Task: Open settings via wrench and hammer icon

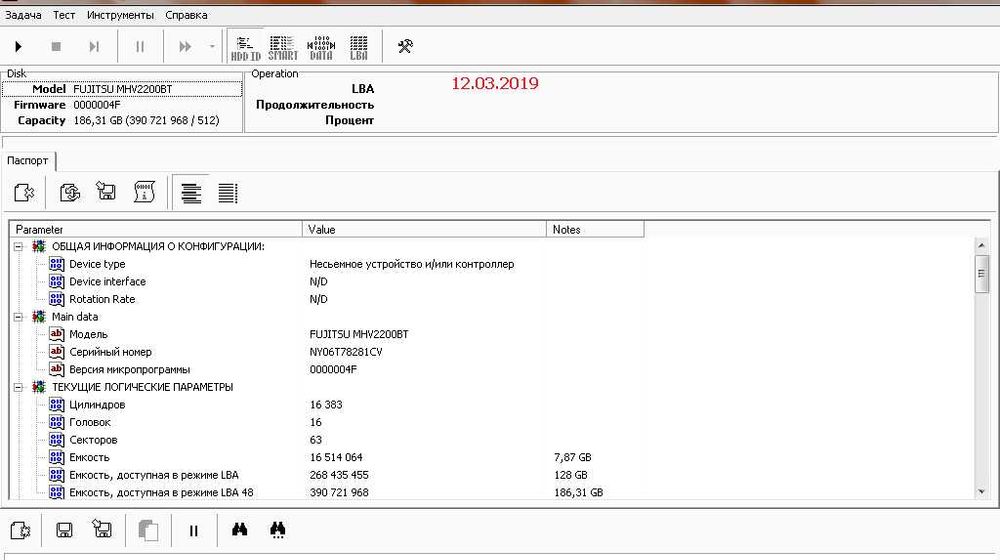Action: (x=405, y=46)
